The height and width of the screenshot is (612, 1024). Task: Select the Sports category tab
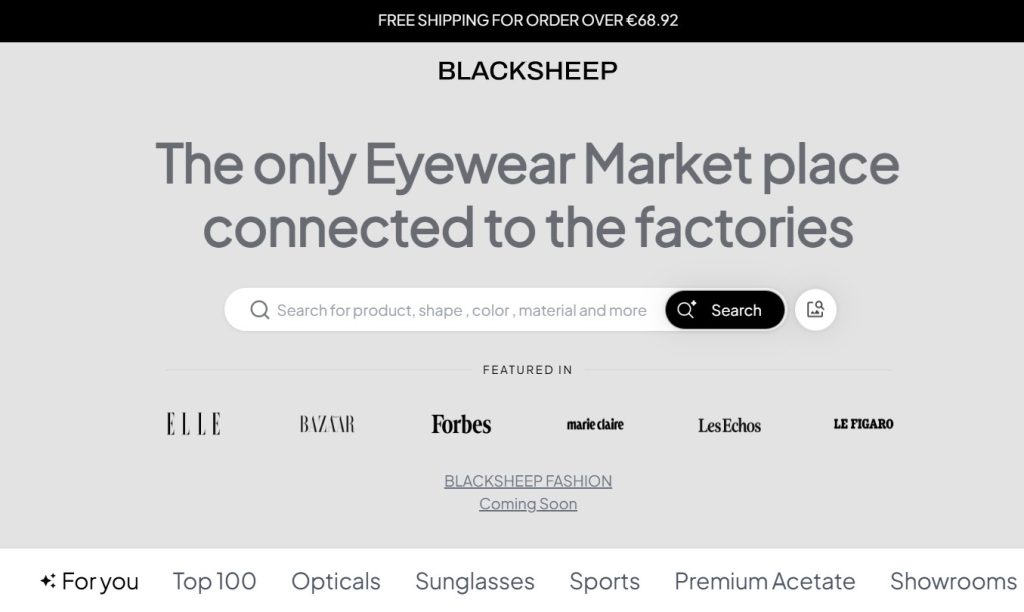pos(605,581)
